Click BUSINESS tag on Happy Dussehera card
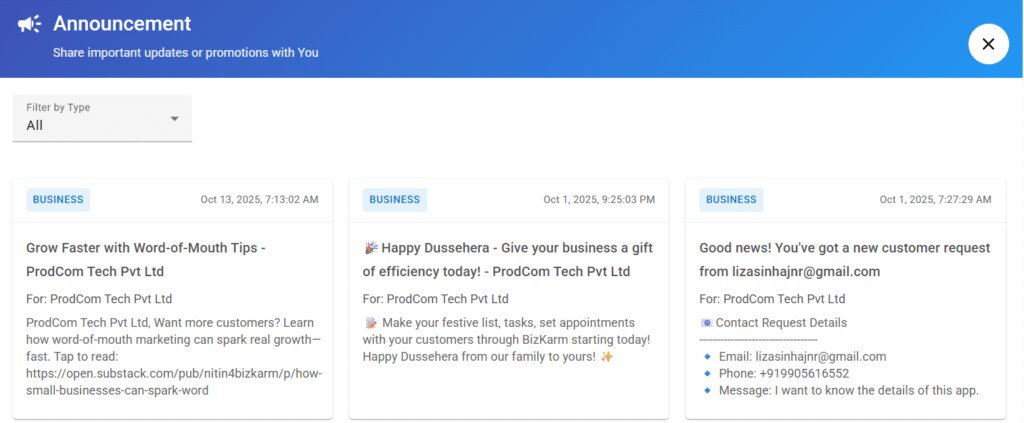 coord(394,200)
